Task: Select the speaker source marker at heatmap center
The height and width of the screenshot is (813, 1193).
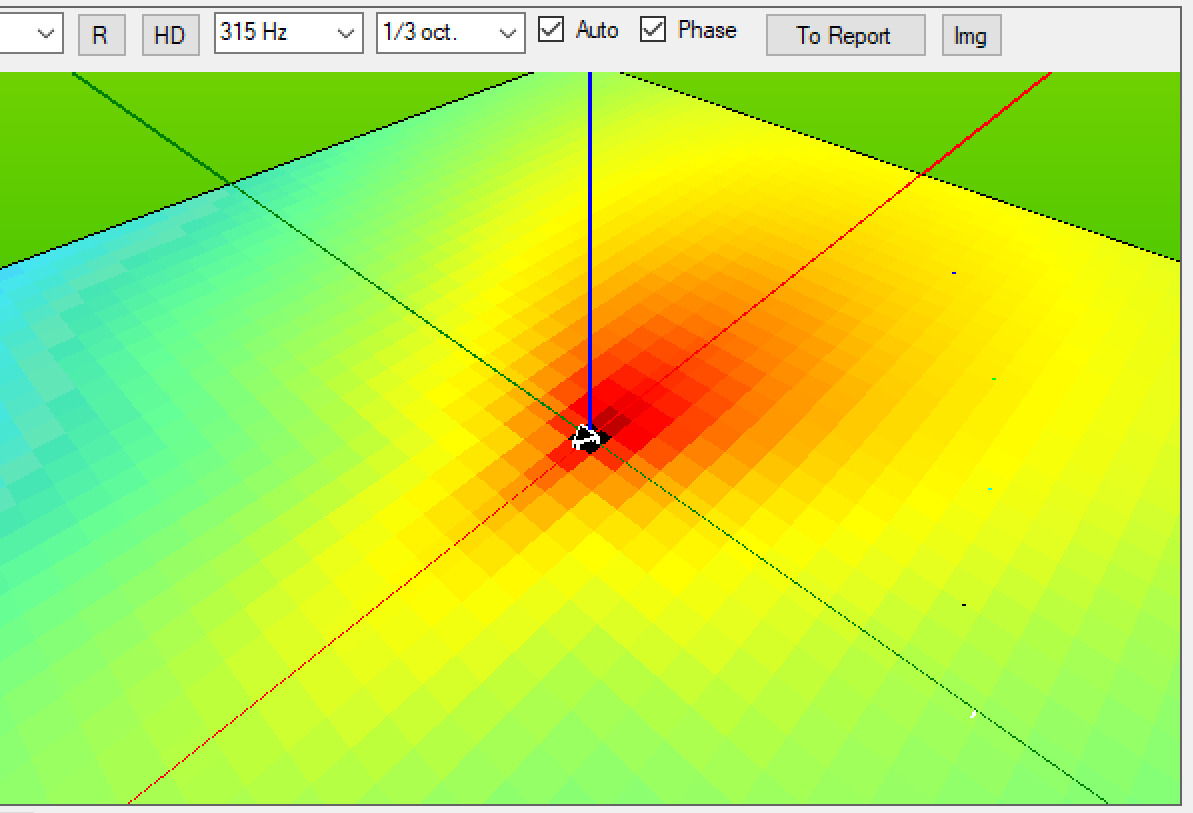Action: (590, 437)
